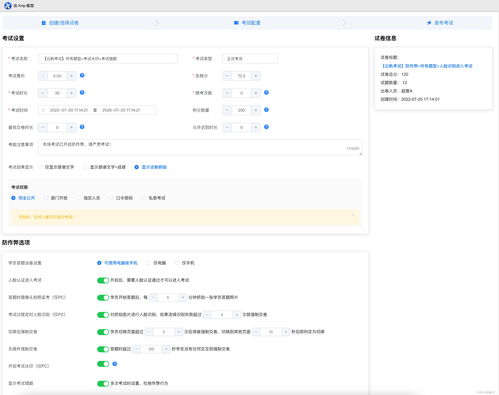Switch to the 发布考试 step
The image size is (499, 395).
click(x=440, y=23)
